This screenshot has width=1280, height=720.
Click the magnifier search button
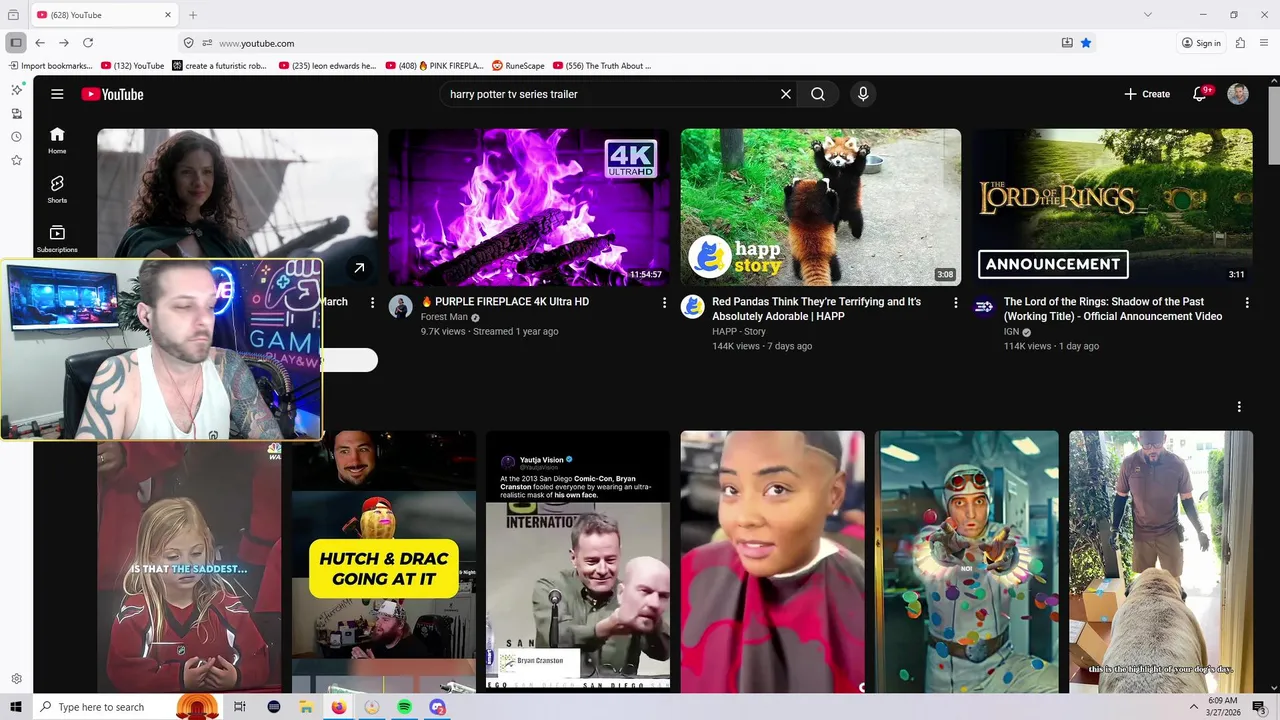pos(818,94)
